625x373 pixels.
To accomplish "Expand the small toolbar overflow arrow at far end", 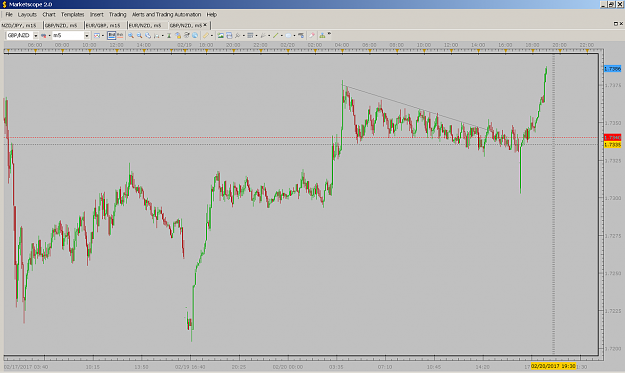I will point(329,34).
